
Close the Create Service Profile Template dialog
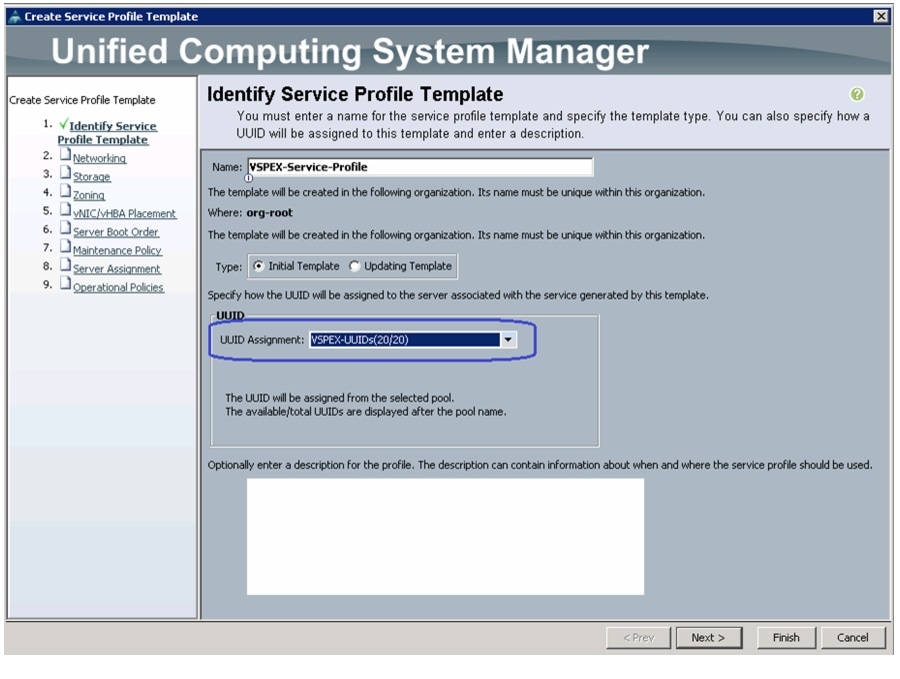[x=880, y=16]
